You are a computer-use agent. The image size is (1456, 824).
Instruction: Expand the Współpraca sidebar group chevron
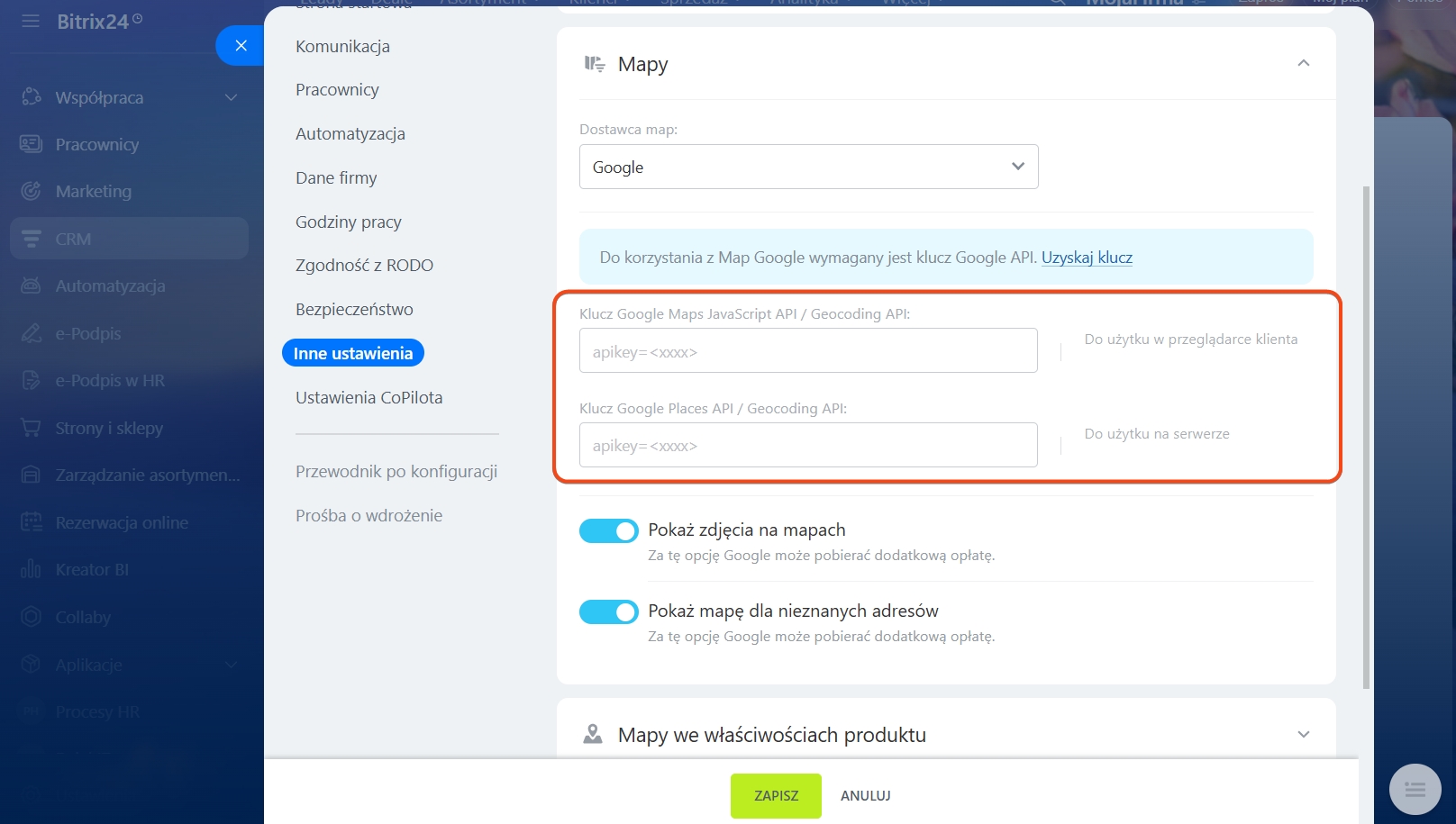232,97
